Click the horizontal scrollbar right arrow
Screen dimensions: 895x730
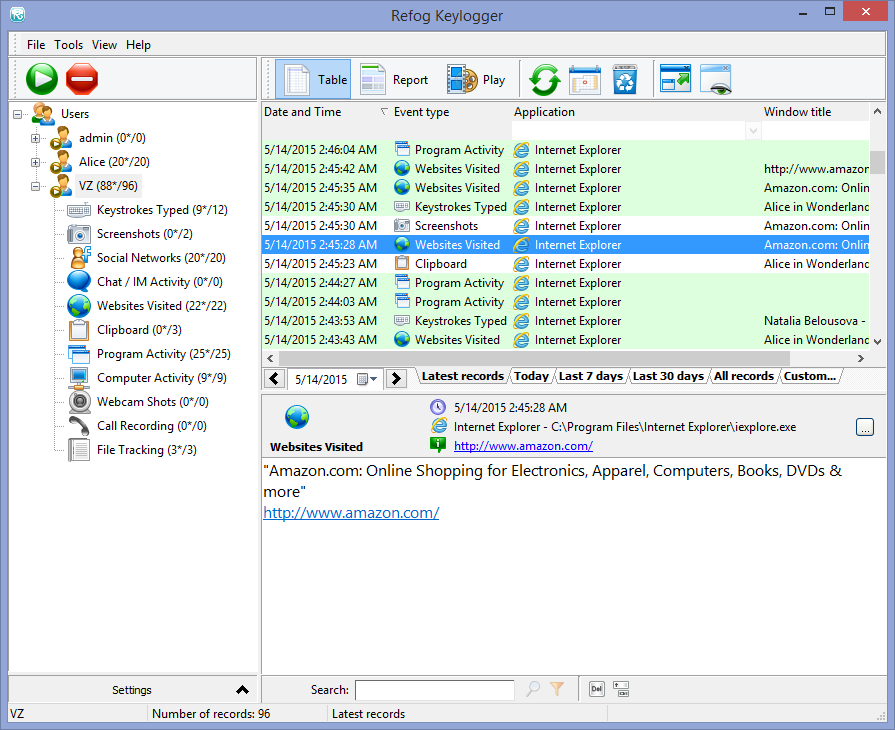pos(861,358)
